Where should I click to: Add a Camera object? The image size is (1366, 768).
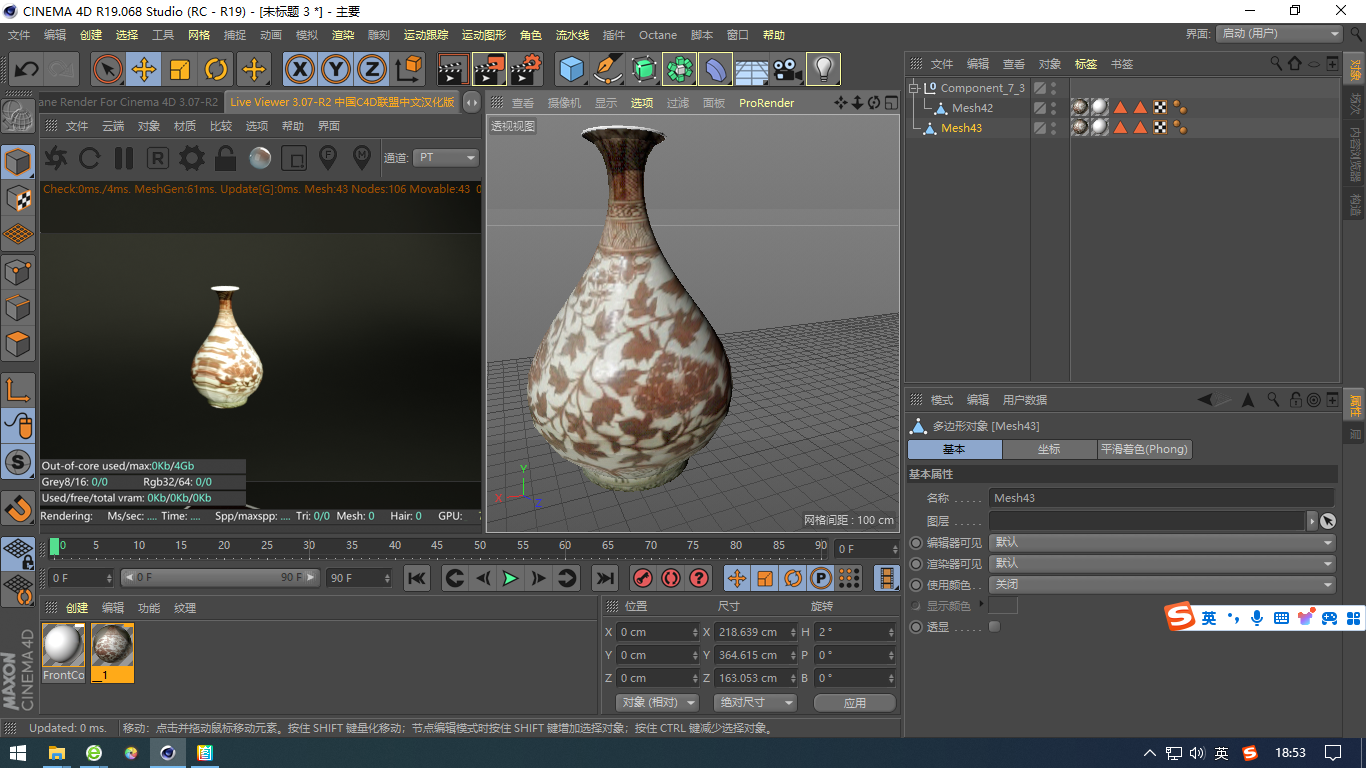point(787,70)
